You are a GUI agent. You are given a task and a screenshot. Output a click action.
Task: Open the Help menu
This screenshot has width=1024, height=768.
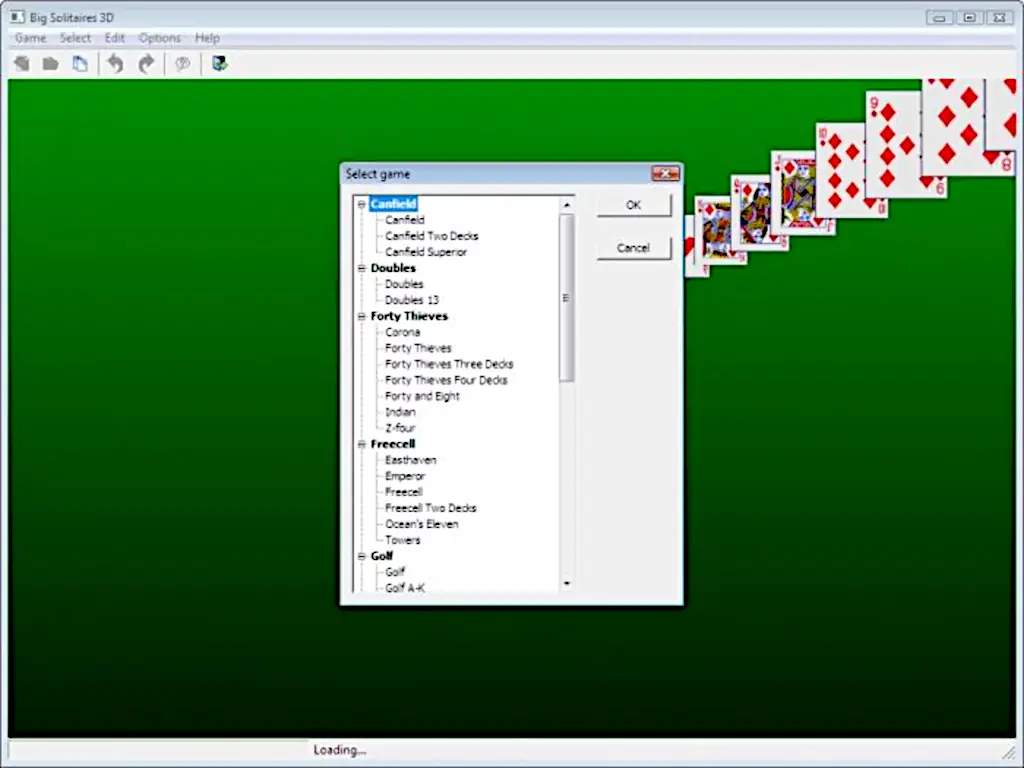(x=207, y=38)
